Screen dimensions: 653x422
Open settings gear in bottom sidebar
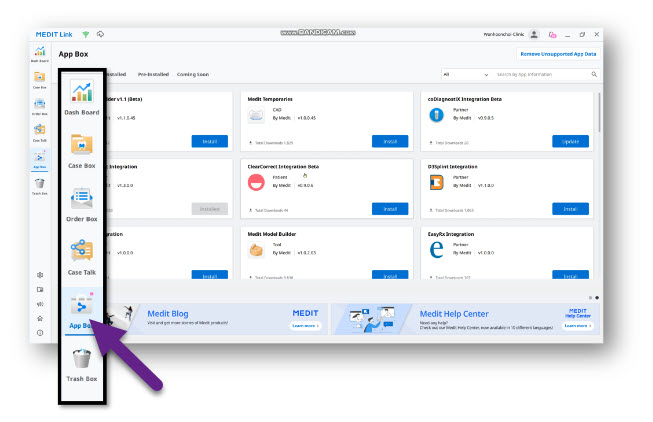point(40,275)
